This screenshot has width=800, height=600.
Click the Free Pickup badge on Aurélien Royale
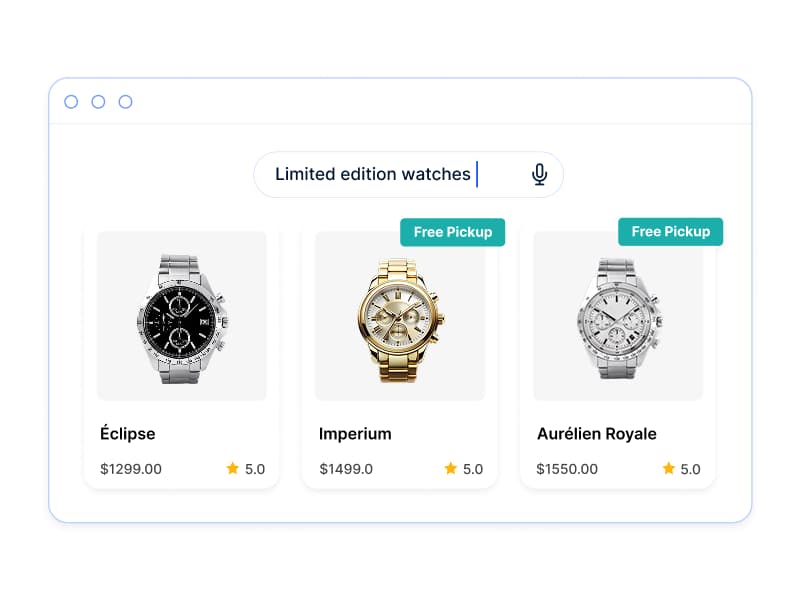[x=670, y=232]
